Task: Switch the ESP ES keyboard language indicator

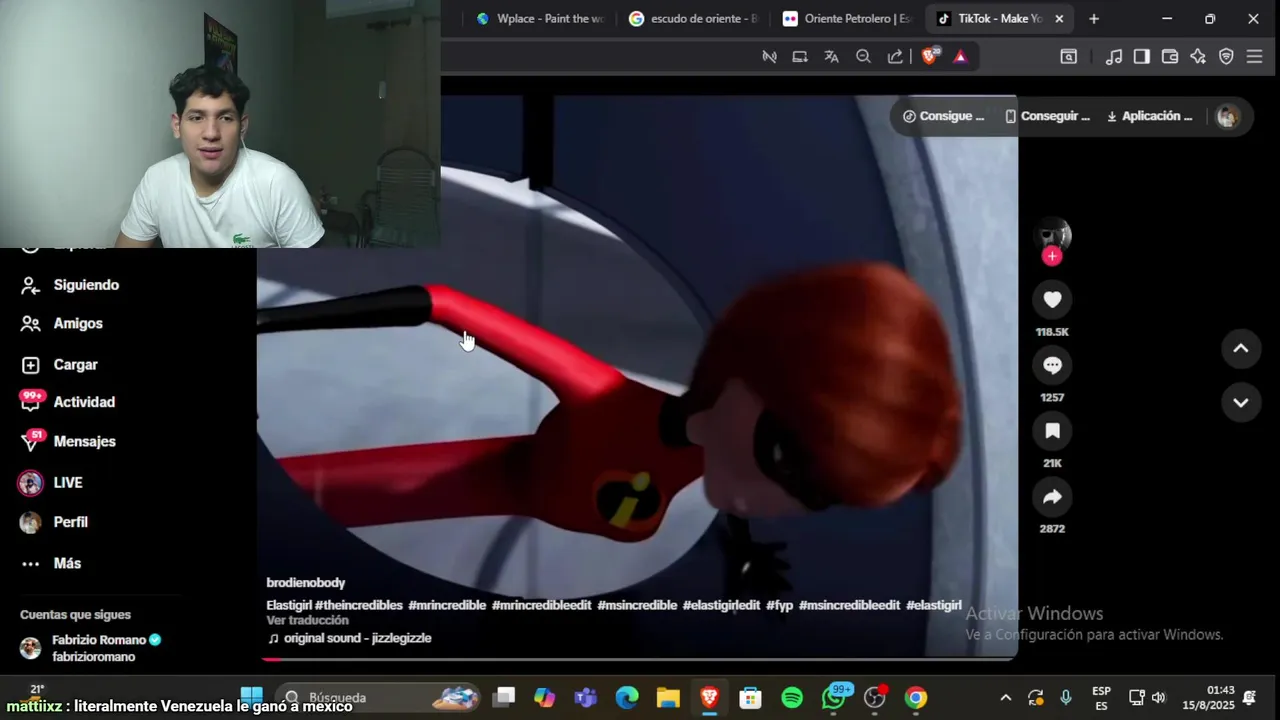Action: (1101, 698)
